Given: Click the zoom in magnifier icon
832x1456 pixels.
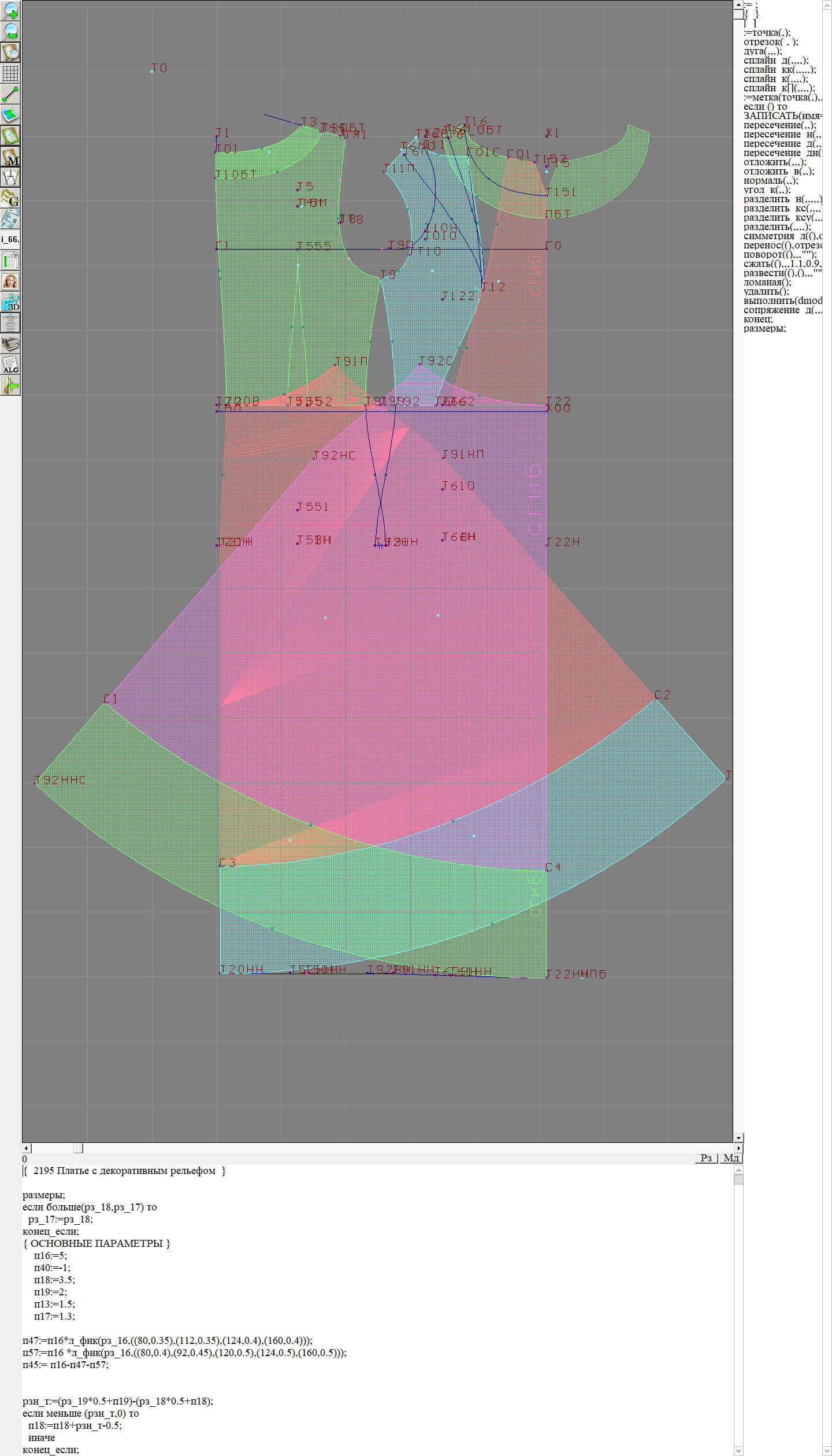Looking at the screenshot, I should pyautogui.click(x=10, y=10).
